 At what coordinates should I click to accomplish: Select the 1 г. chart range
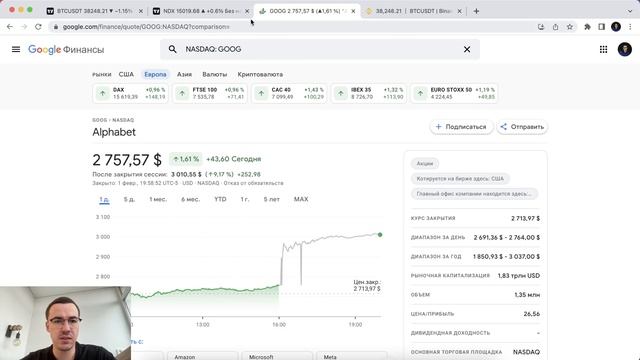(245, 199)
